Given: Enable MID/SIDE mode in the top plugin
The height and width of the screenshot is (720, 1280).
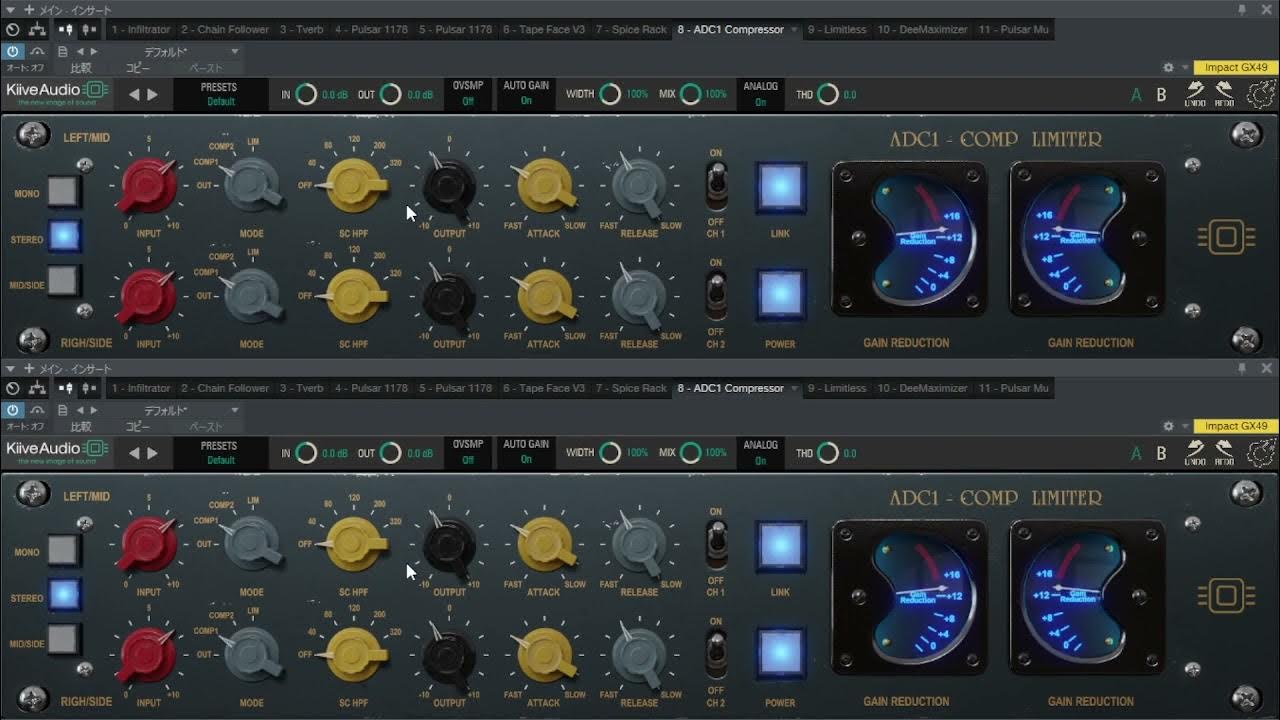Looking at the screenshot, I should pyautogui.click(x=63, y=281).
